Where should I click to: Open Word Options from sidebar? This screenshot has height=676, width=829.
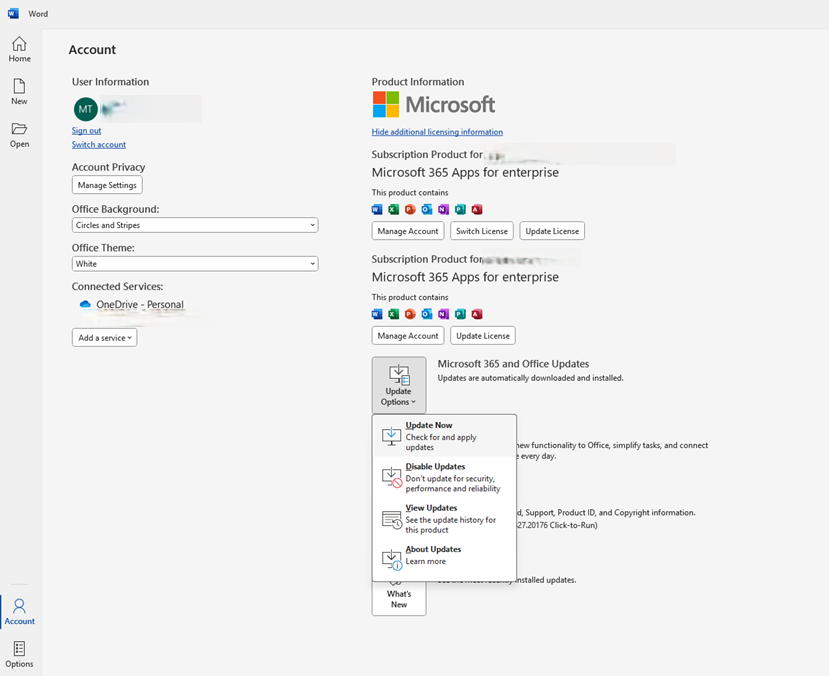tap(20, 654)
